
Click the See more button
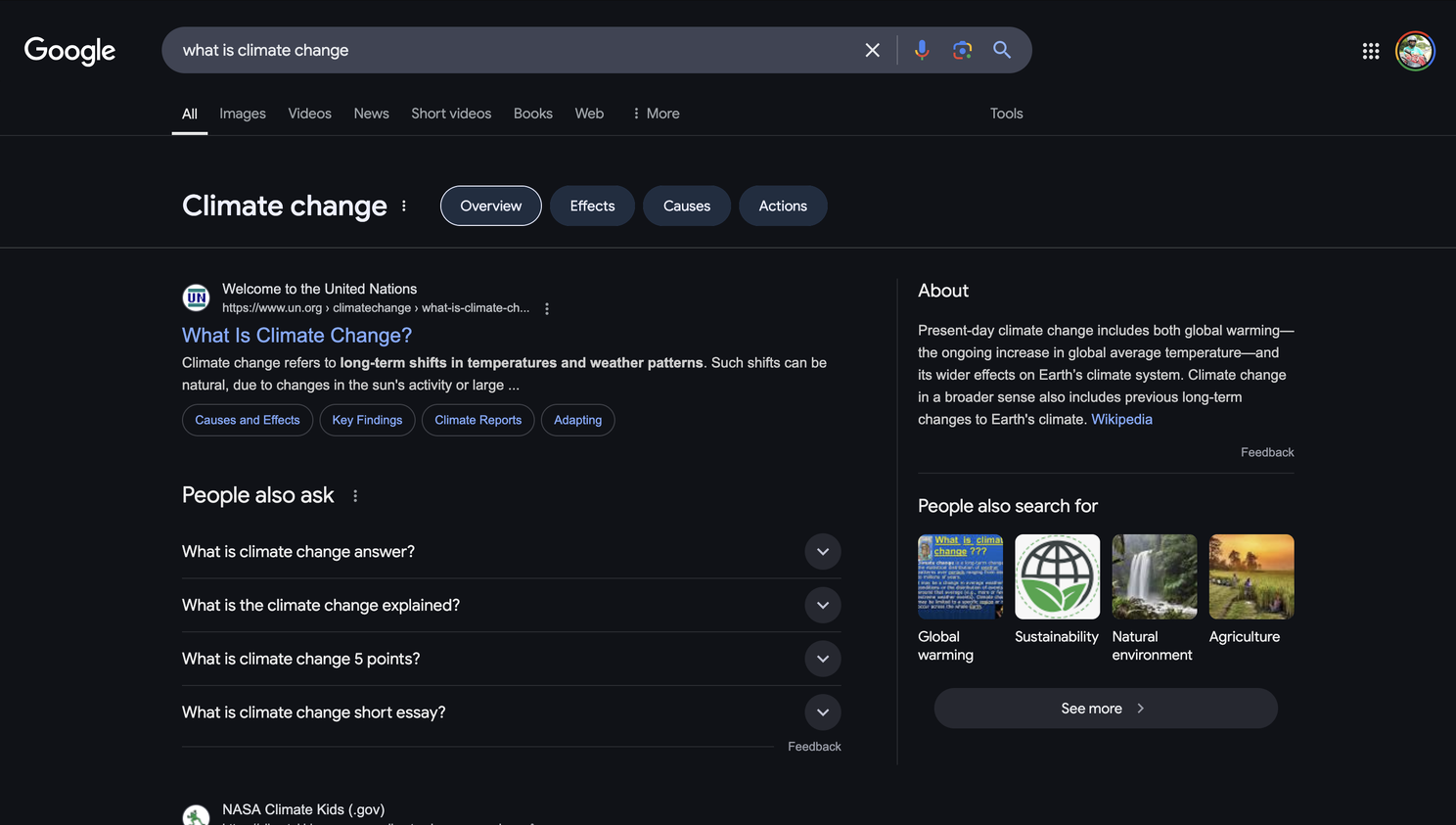click(x=1106, y=709)
